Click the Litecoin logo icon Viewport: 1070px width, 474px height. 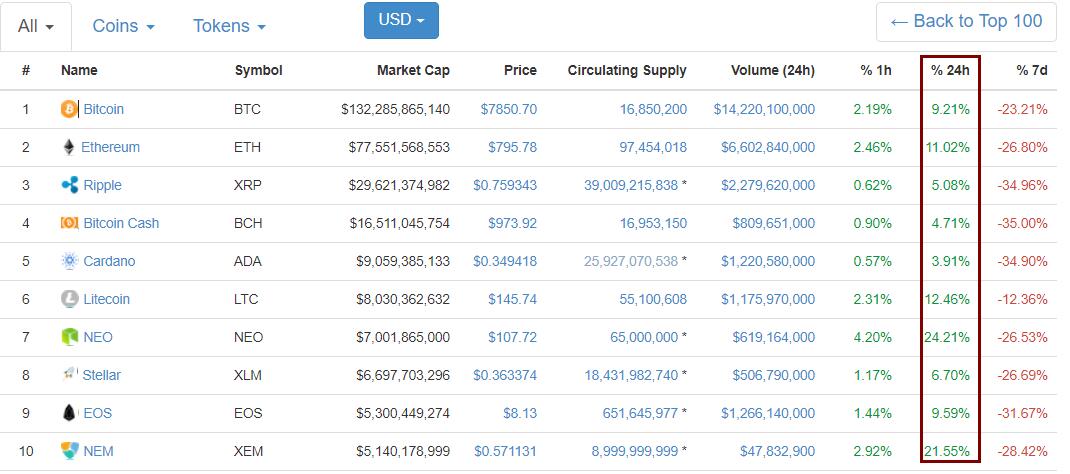click(x=69, y=299)
